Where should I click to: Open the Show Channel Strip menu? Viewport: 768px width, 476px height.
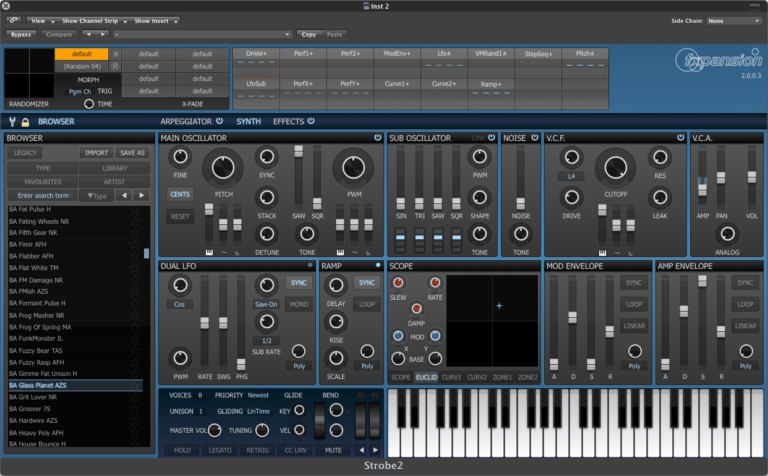tap(93, 20)
